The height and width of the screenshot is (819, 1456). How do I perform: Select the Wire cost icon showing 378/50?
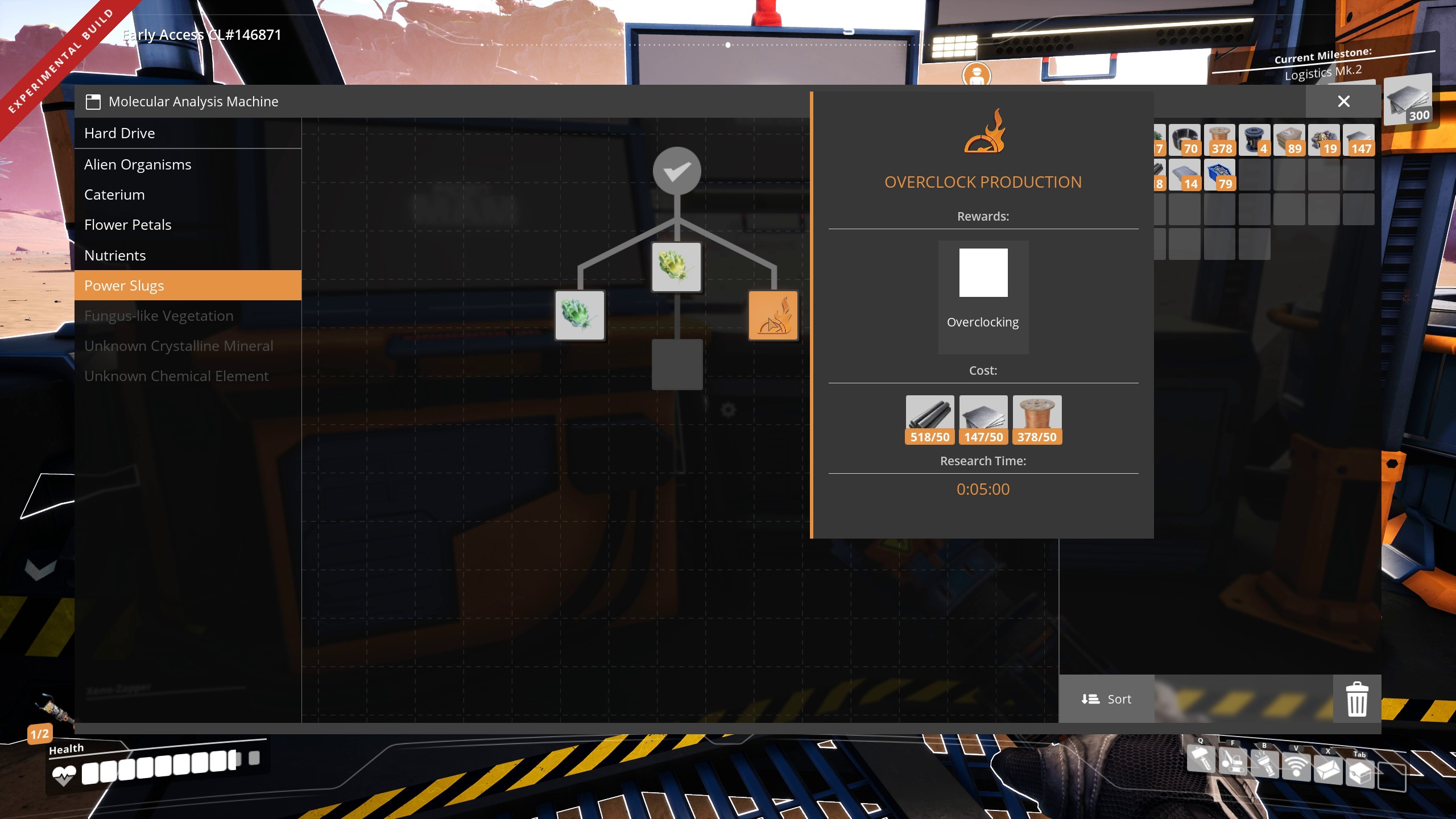click(x=1037, y=419)
